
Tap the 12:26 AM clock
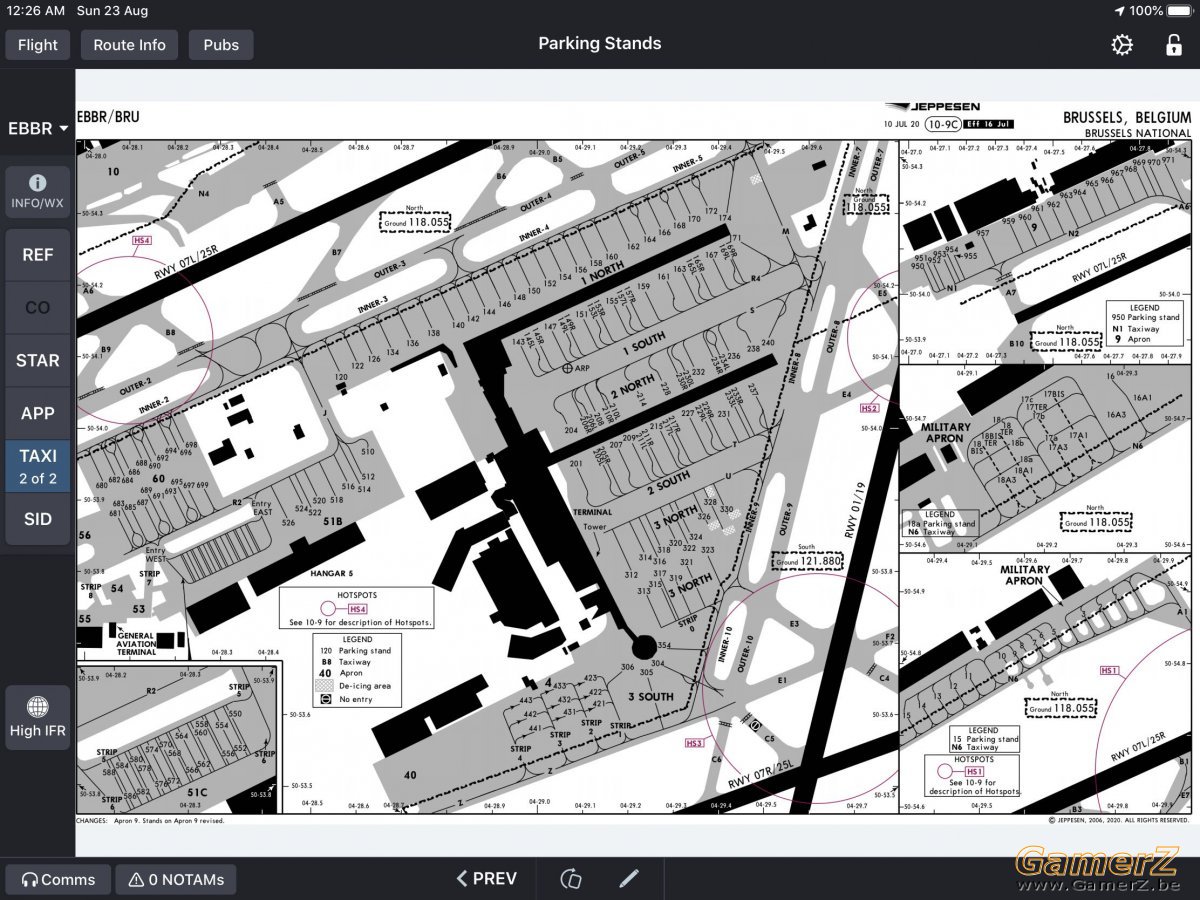[36, 11]
